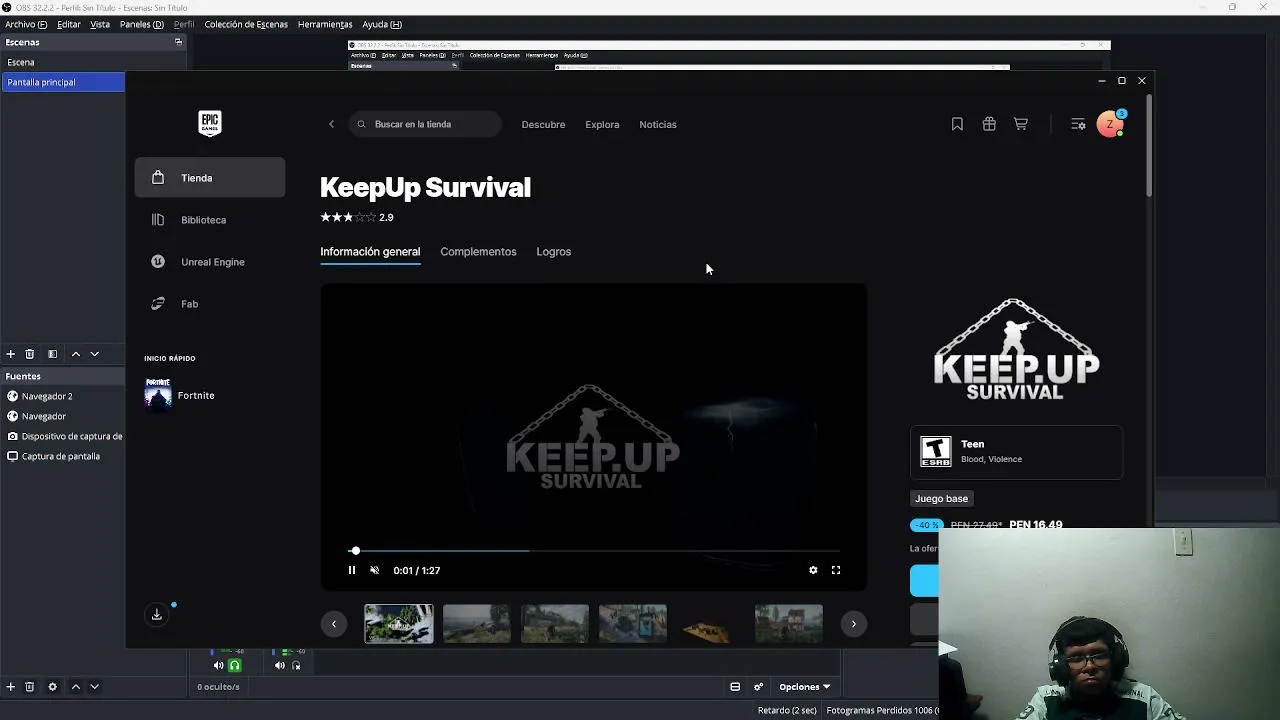
Task: Open Tienda in the Epic sidebar
Action: coord(210,178)
